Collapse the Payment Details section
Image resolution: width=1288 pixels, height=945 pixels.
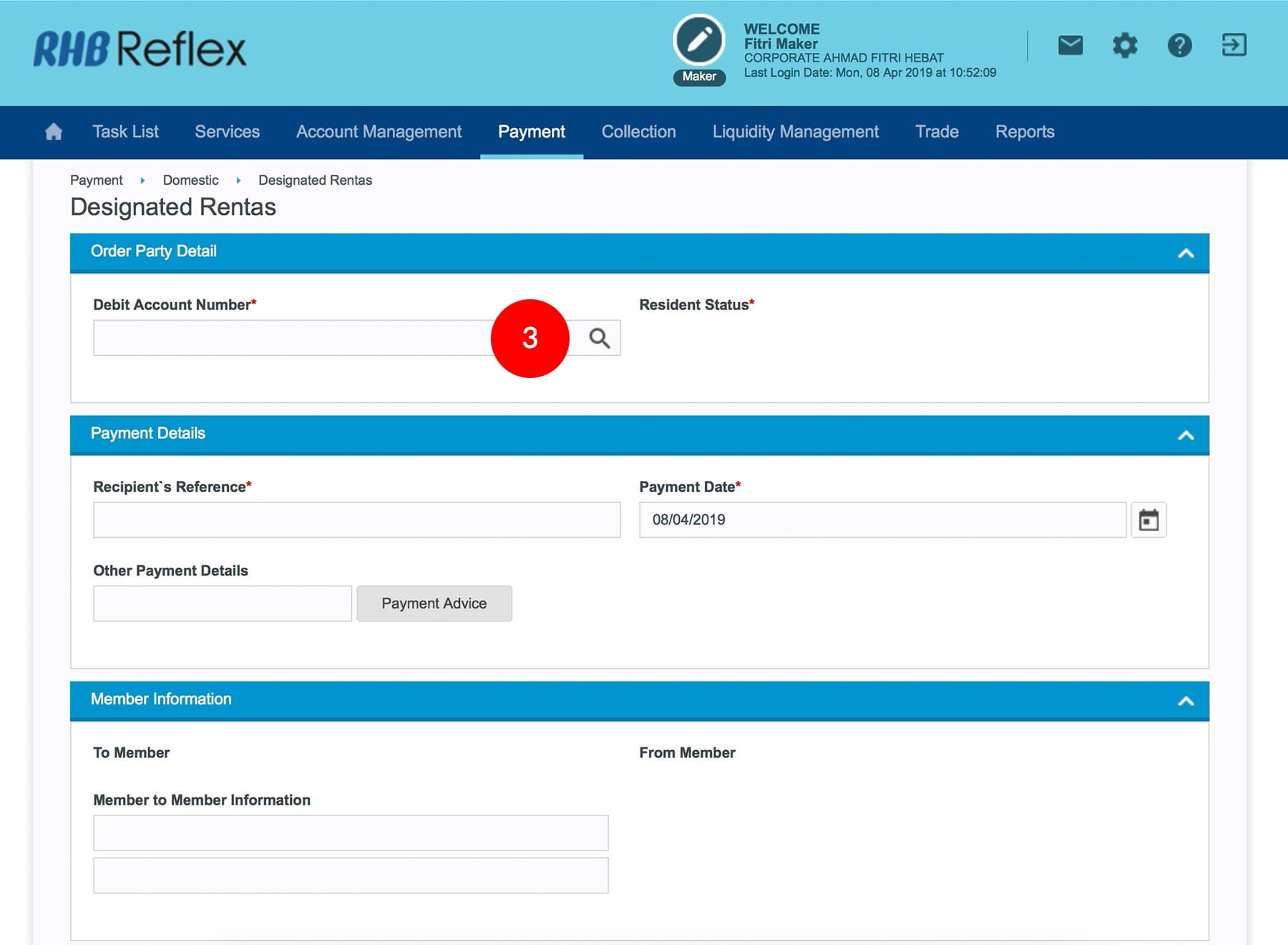click(x=1186, y=435)
